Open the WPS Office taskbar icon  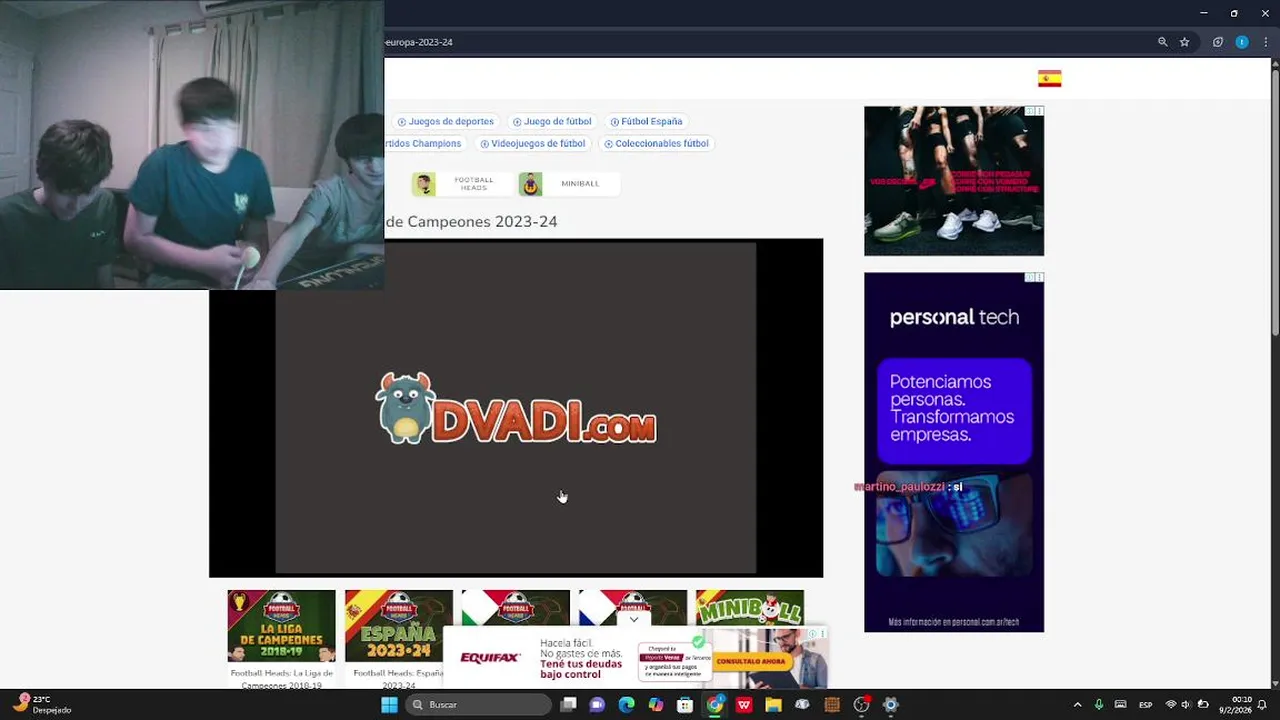coord(744,705)
